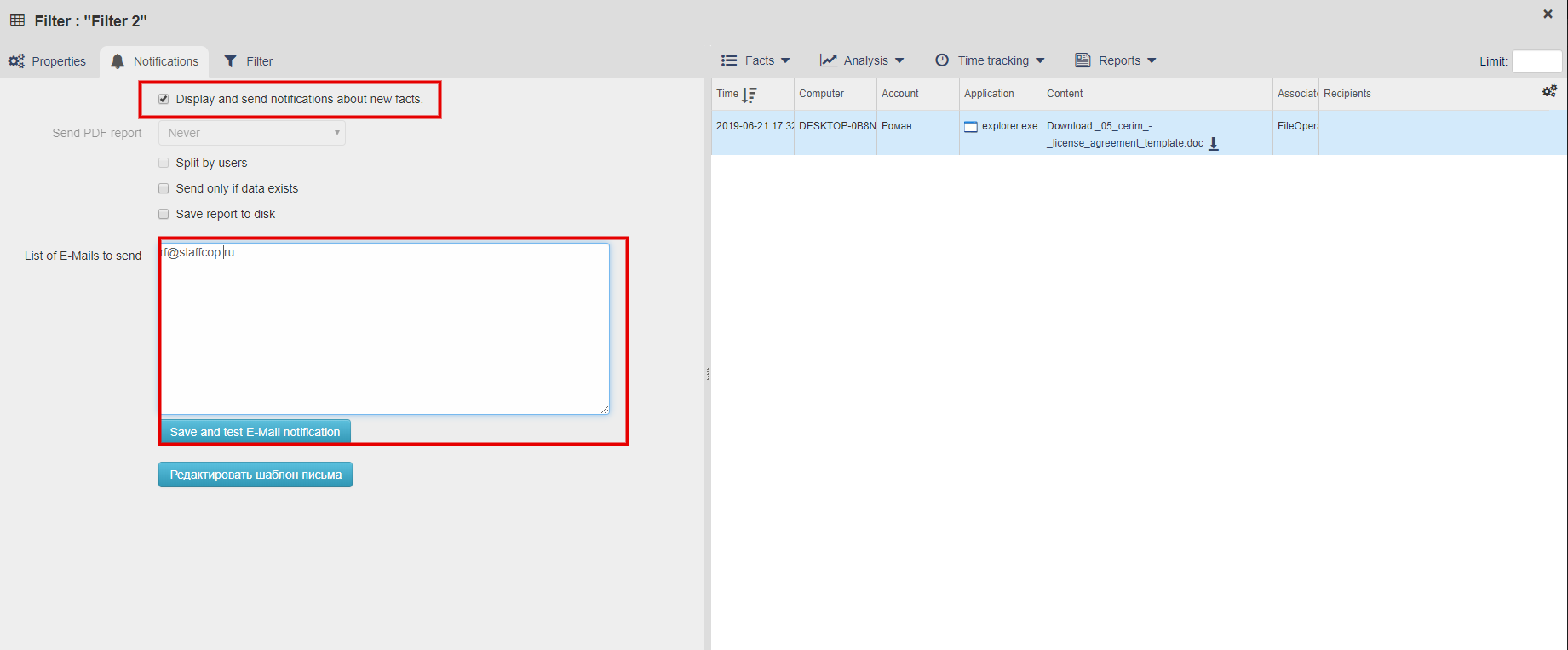Uncheck Display and send notifications about new facts

click(164, 99)
